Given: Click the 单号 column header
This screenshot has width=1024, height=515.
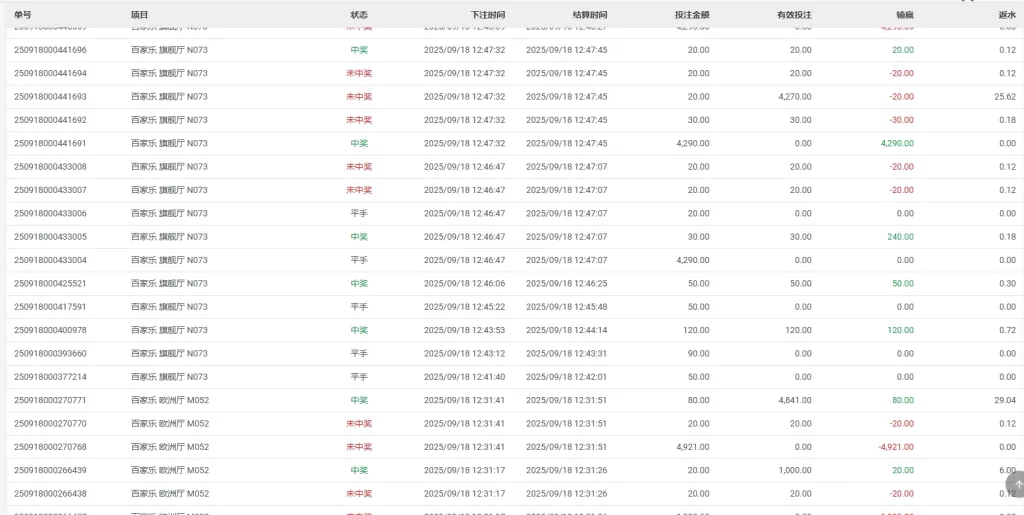Looking at the screenshot, I should click(x=23, y=15).
